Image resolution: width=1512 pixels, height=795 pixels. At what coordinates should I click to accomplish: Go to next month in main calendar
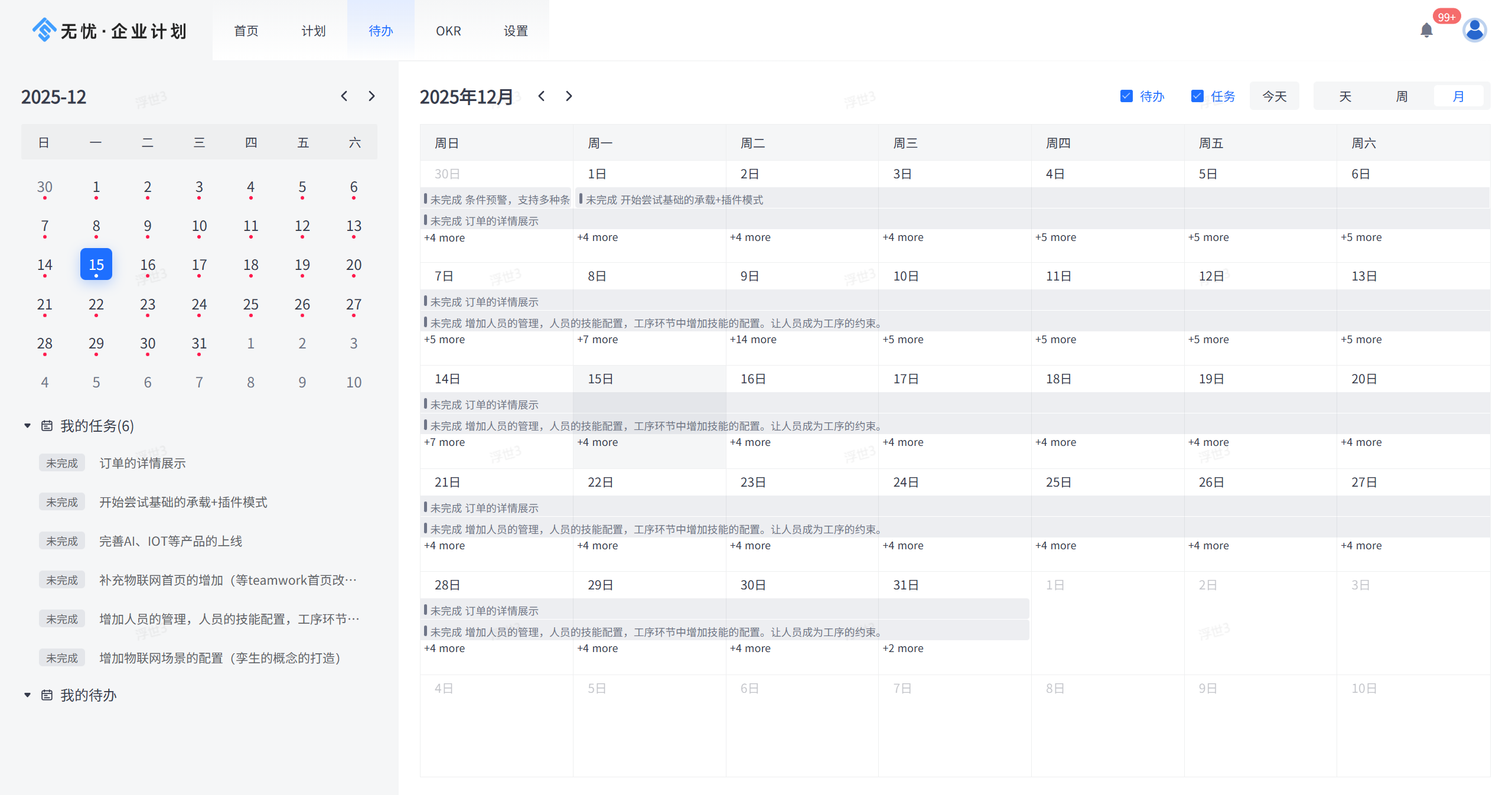(569, 96)
